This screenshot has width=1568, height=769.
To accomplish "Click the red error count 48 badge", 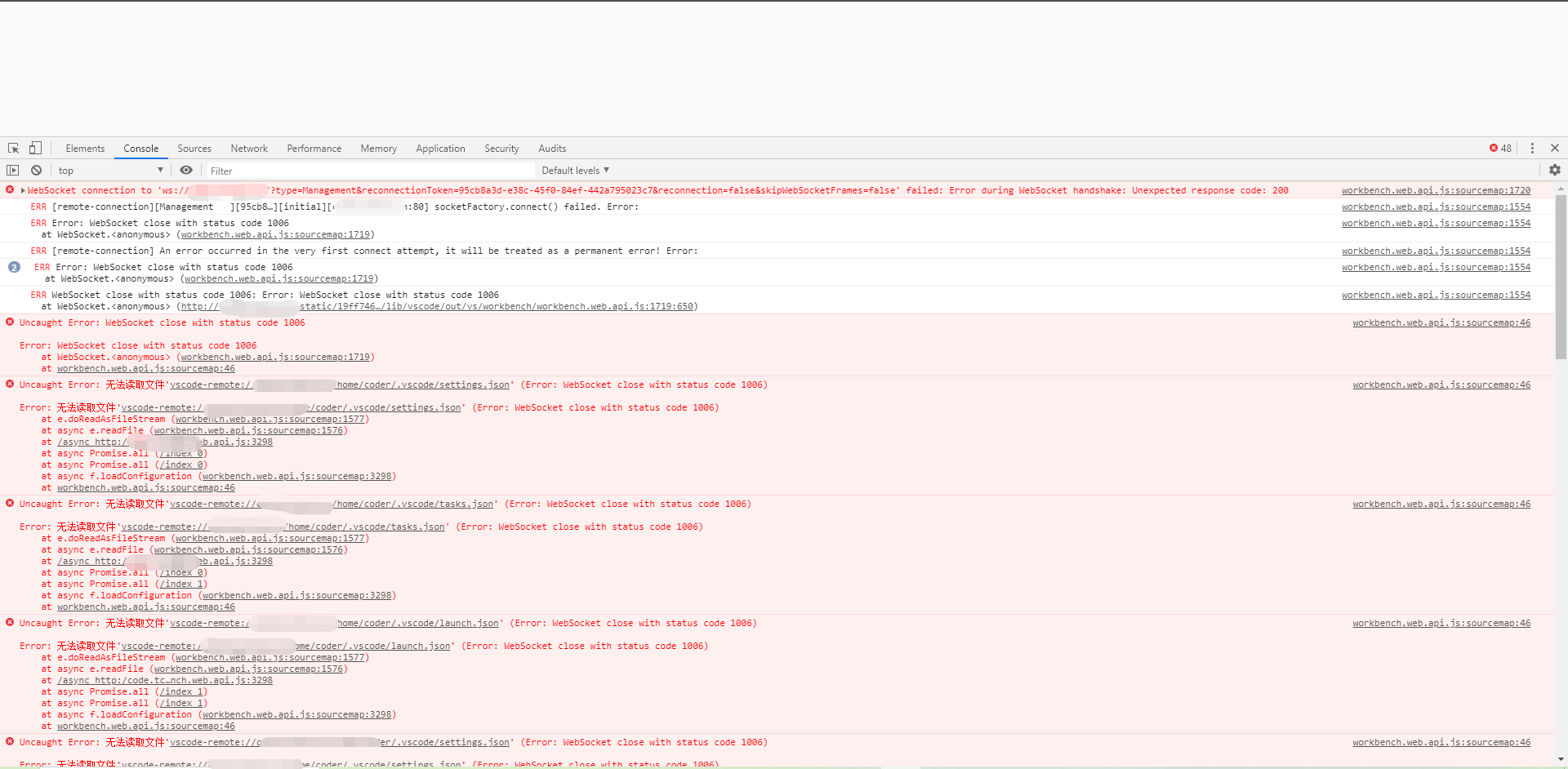I will [1500, 149].
